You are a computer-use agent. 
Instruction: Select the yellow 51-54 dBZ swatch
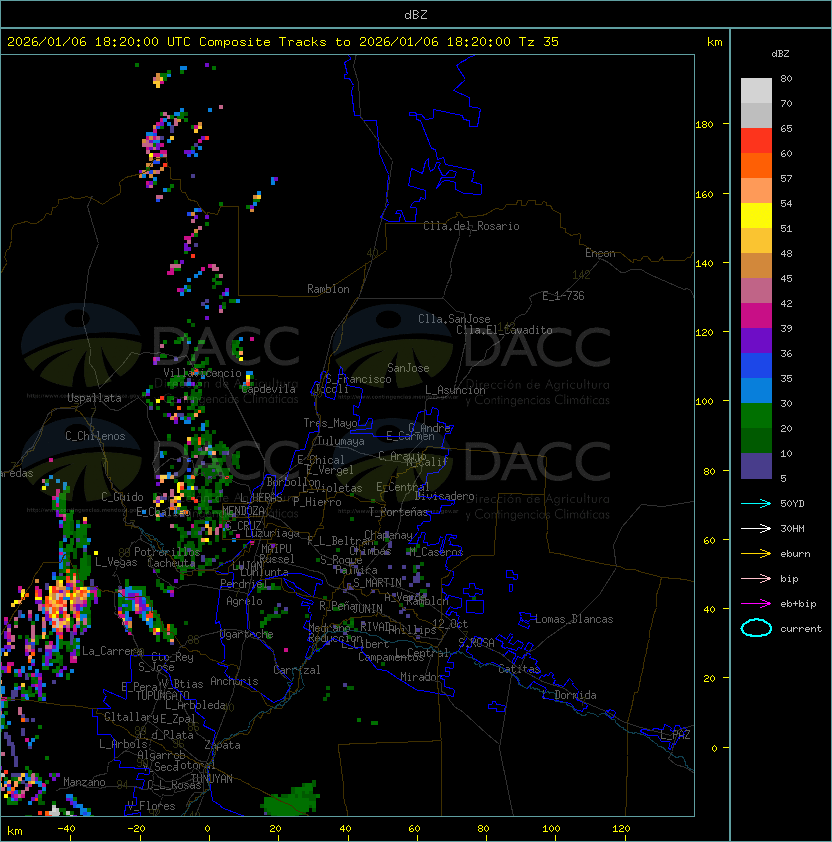click(756, 215)
